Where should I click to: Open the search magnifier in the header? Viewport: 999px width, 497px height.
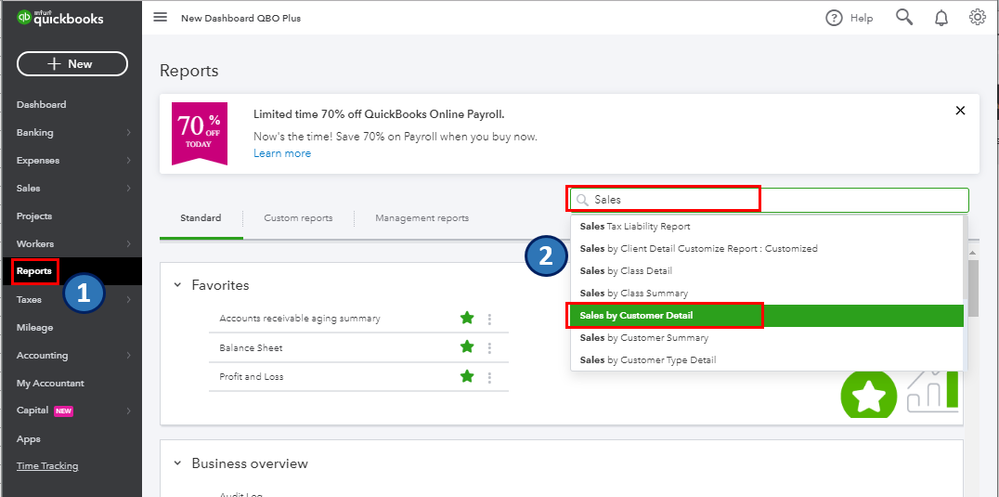pyautogui.click(x=904, y=17)
